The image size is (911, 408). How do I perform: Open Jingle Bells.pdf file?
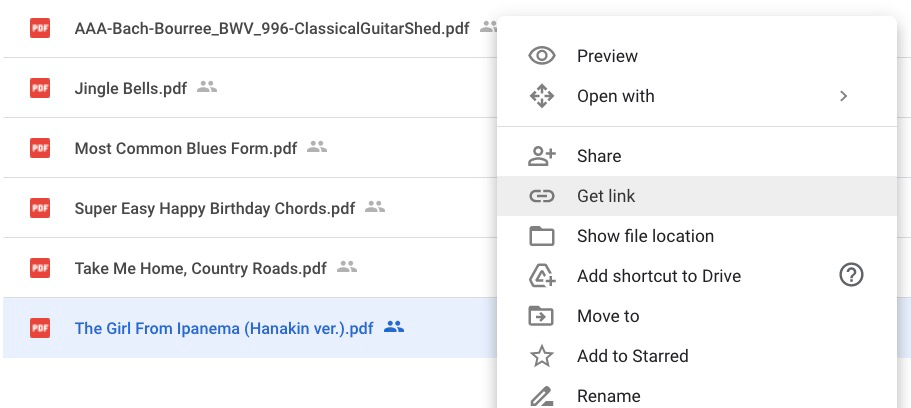tap(131, 88)
